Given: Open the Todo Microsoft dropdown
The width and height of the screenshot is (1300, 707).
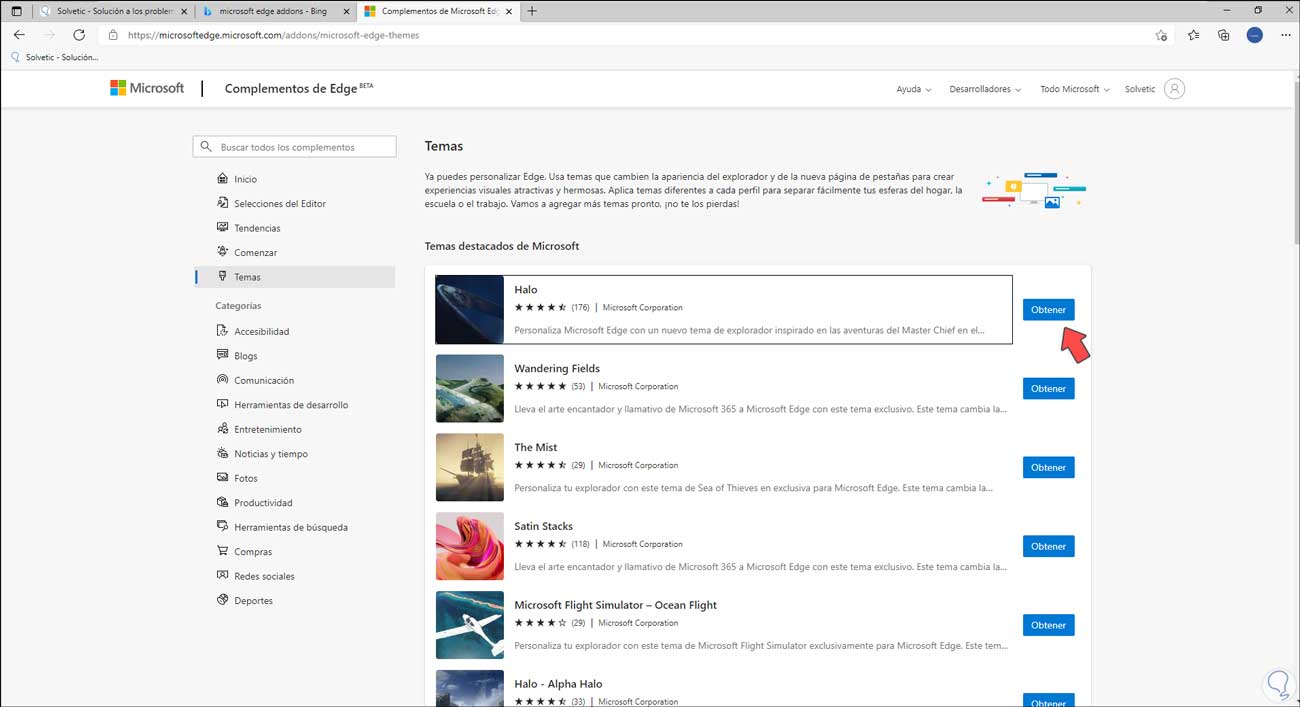Looking at the screenshot, I should [1075, 89].
